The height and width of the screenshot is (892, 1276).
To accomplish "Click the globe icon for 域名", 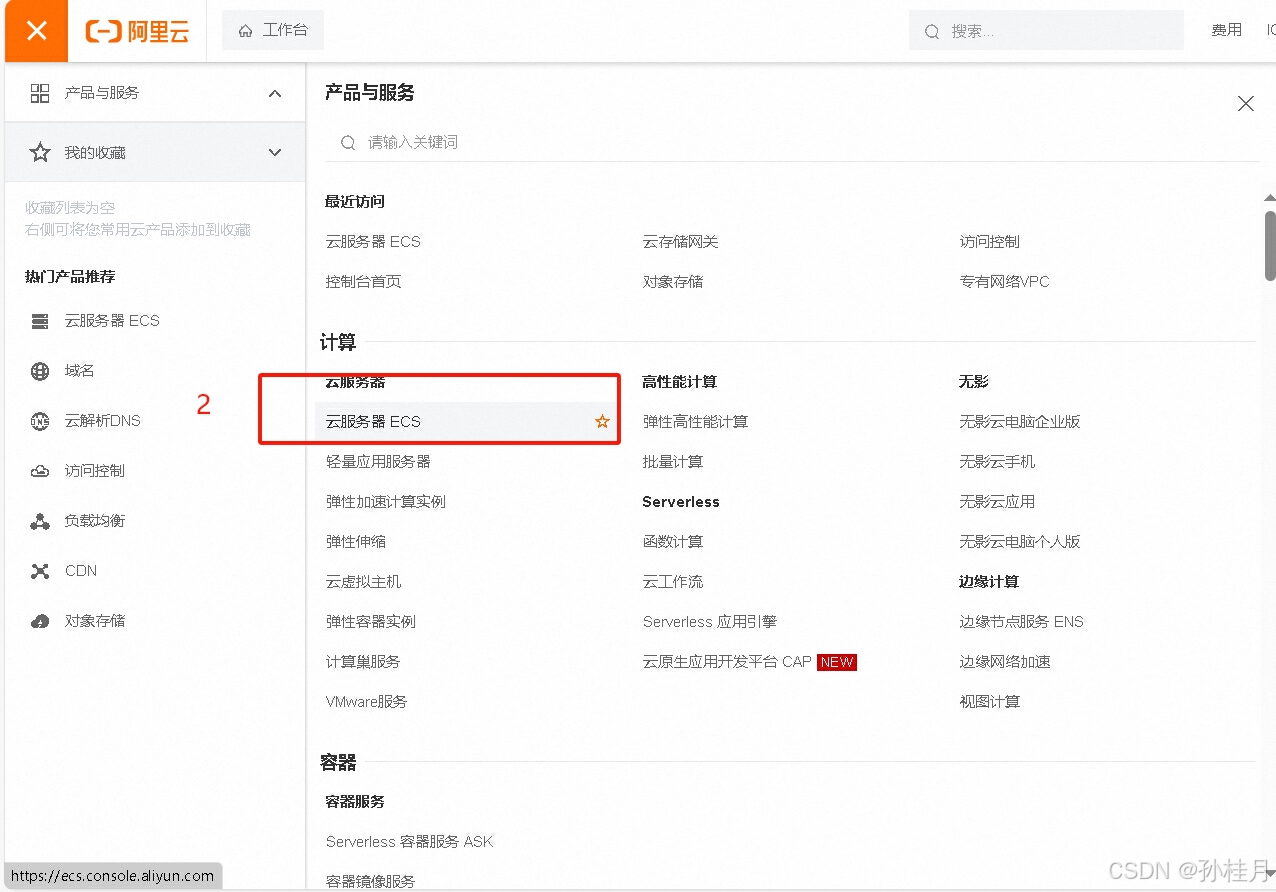I will click(40, 371).
